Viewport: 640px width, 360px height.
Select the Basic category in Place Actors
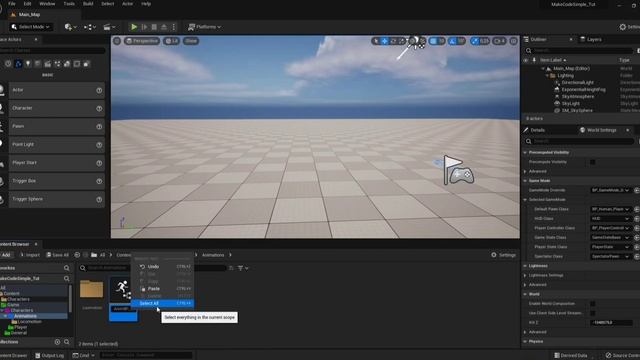18,64
